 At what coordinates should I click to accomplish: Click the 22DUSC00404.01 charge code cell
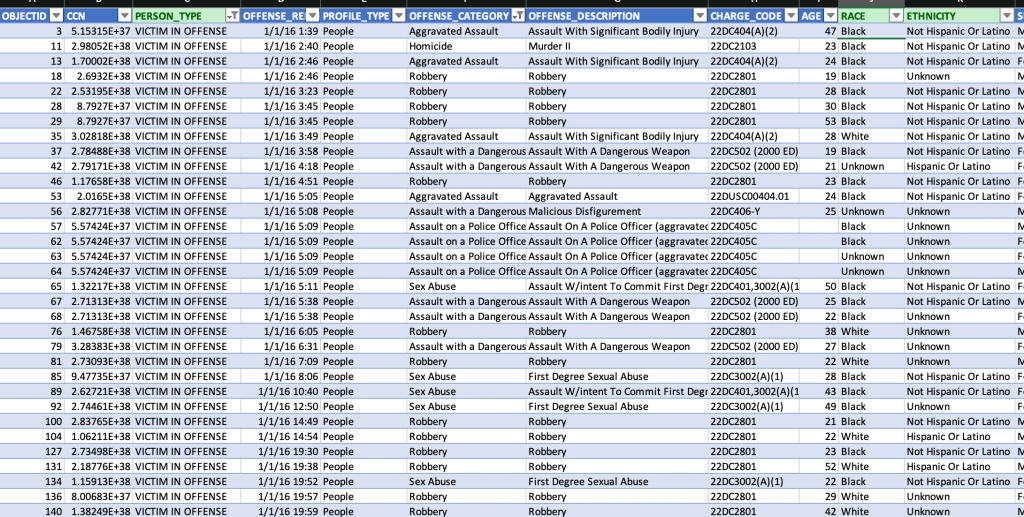point(749,196)
